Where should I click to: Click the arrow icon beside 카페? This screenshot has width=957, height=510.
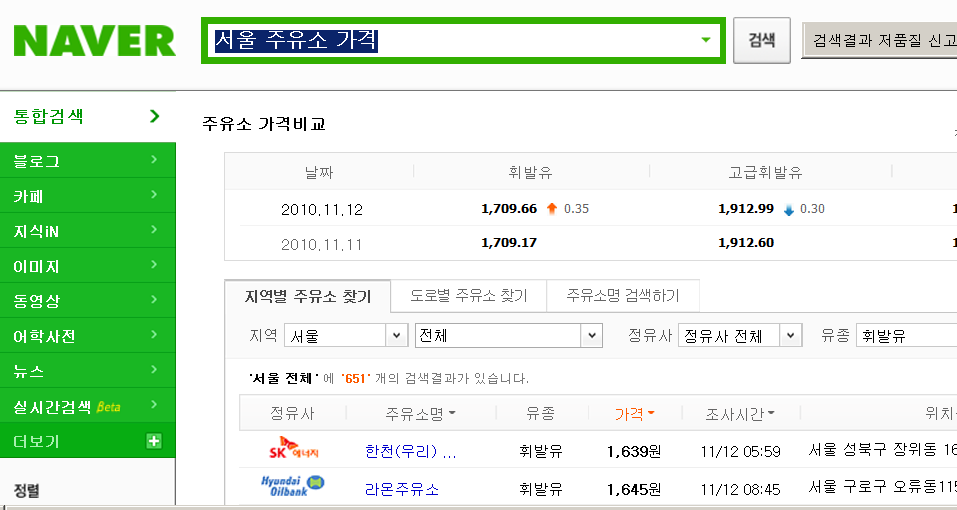pos(154,195)
